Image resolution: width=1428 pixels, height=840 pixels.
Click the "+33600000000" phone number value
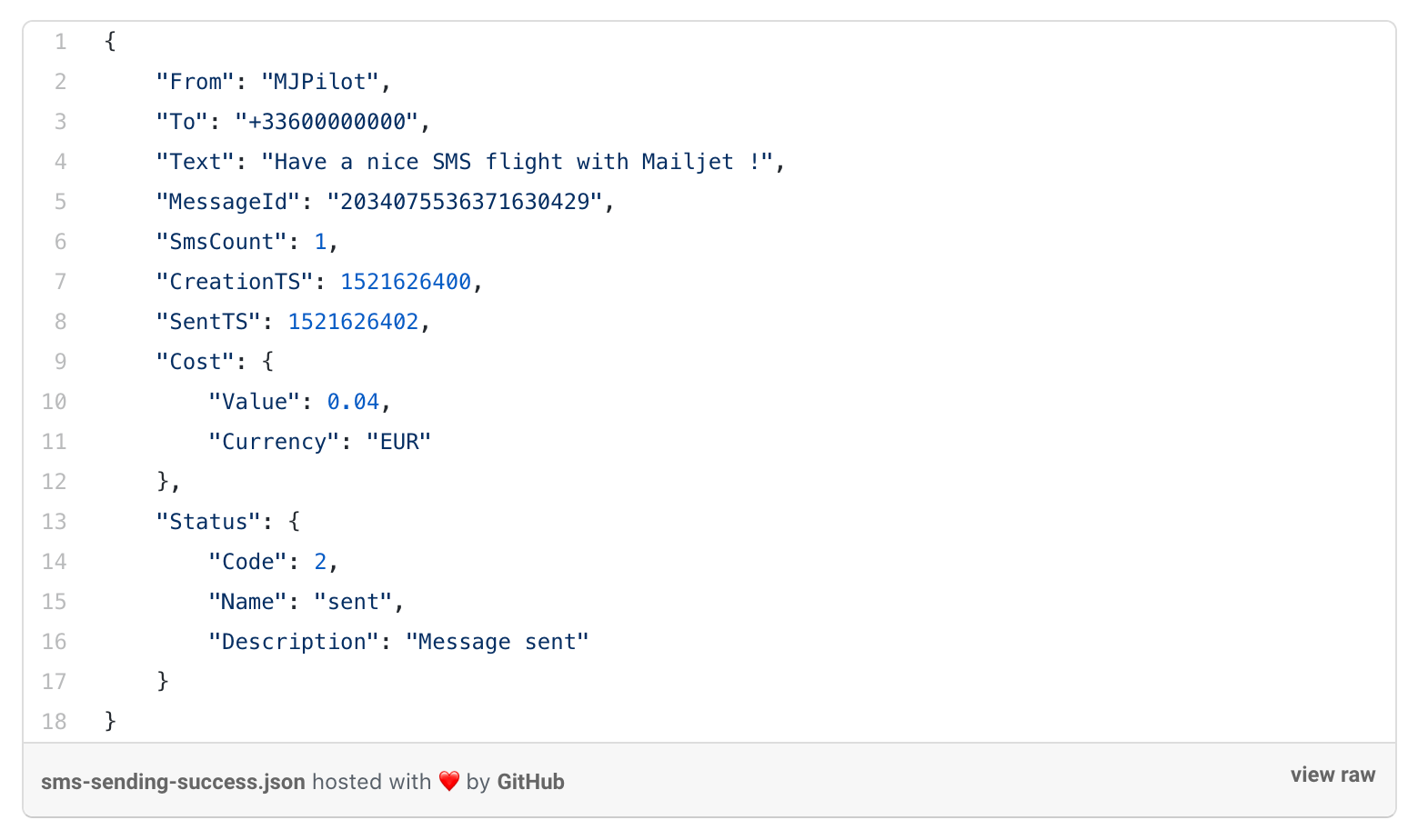click(x=327, y=122)
